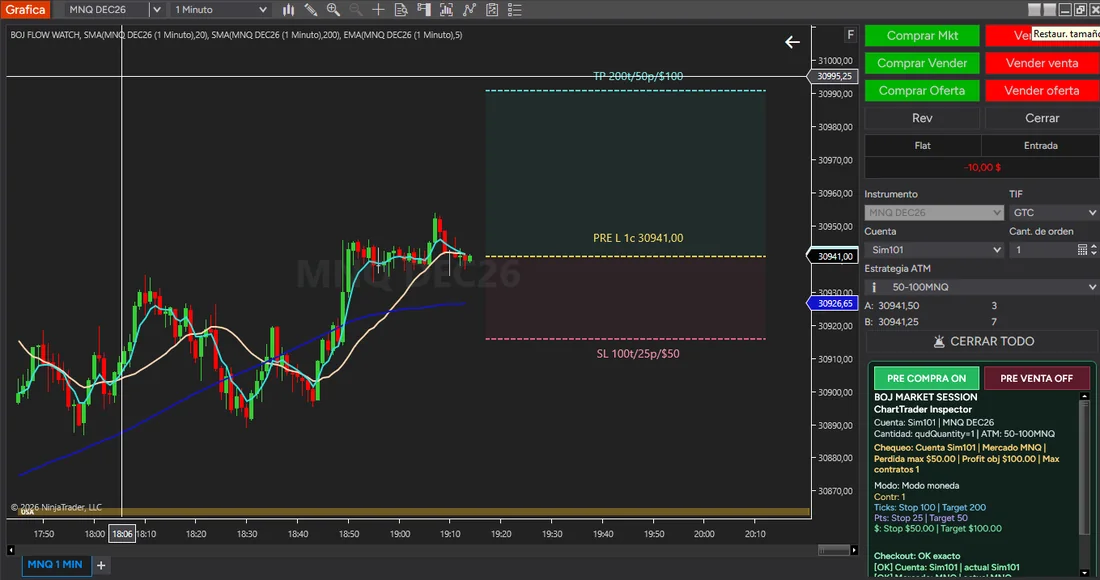Click the Comprar Mkt button
Screen dimensions: 1100x580
tap(922, 36)
